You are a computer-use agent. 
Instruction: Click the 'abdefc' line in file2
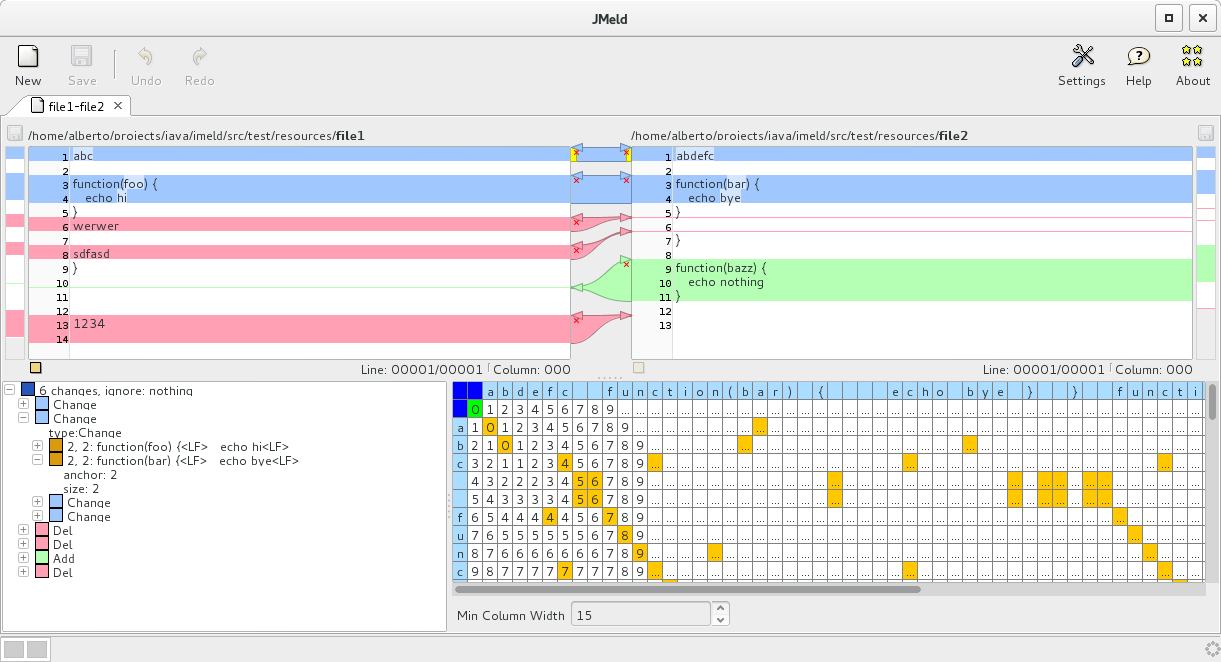tap(695, 155)
